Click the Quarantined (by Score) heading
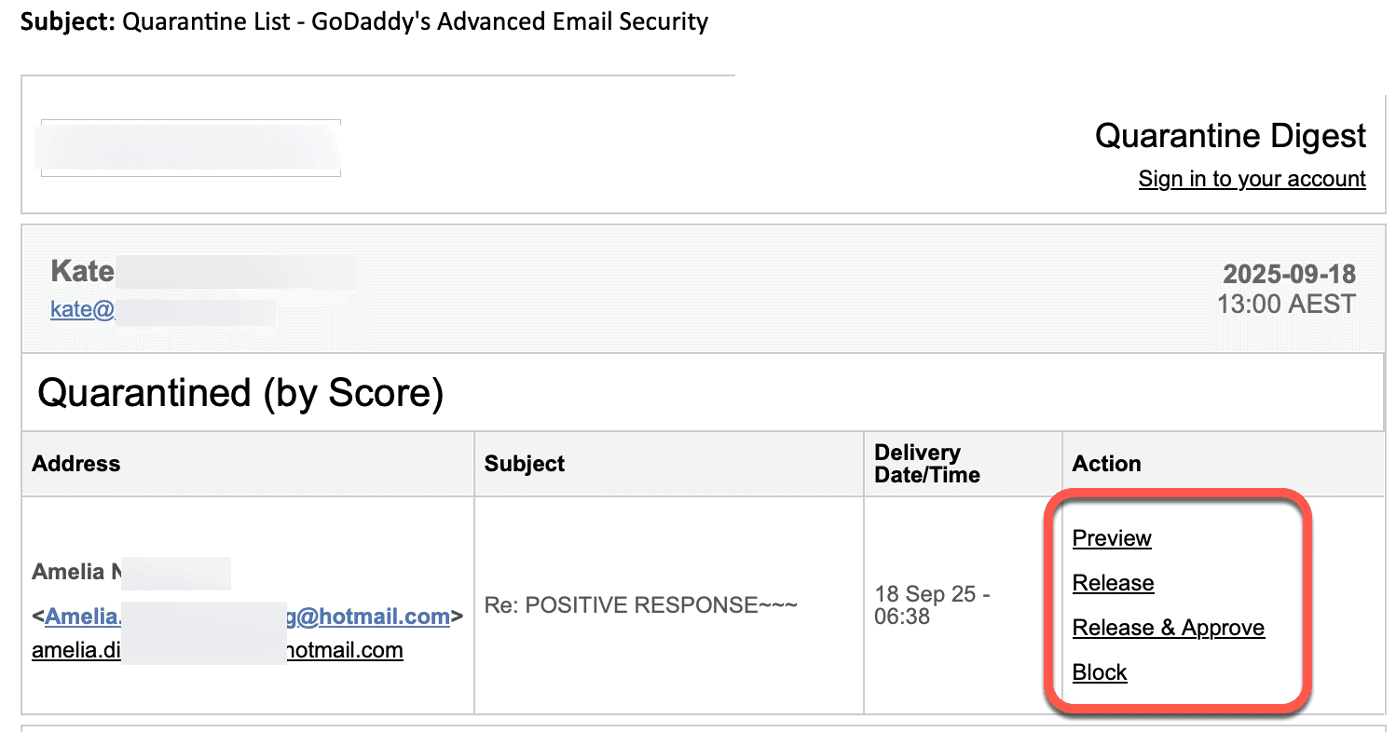This screenshot has width=1396, height=732. click(x=240, y=393)
